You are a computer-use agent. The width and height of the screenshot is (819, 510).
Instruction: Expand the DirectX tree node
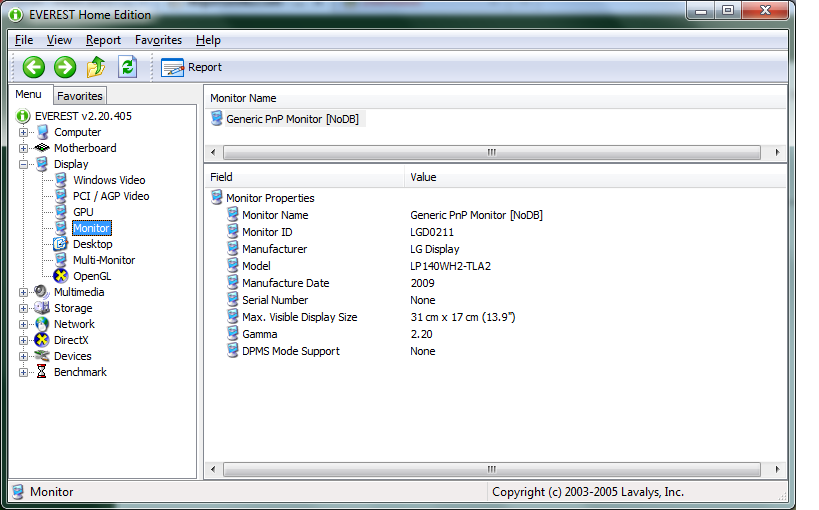(x=24, y=340)
